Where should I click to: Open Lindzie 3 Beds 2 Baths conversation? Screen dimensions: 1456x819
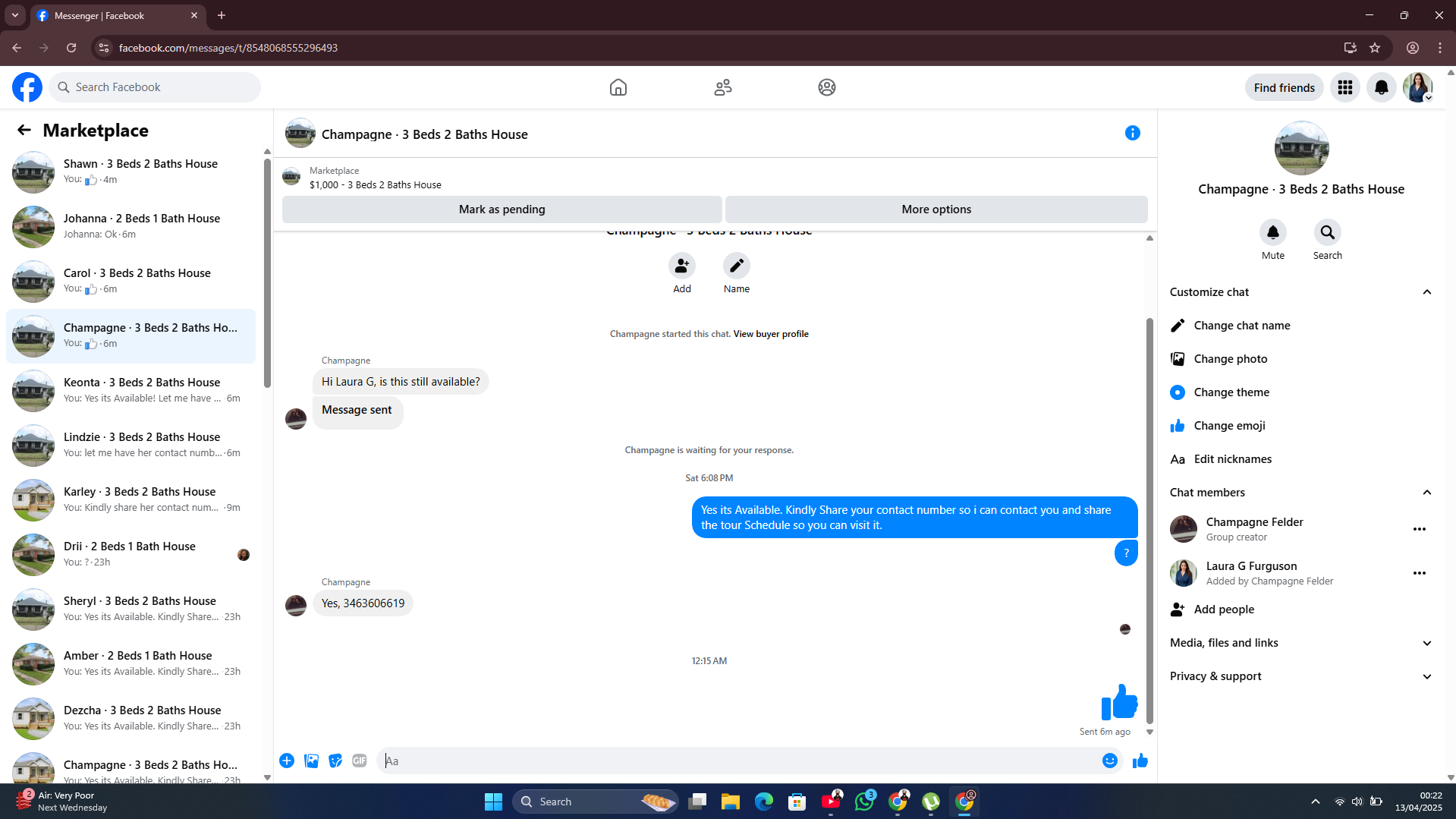pos(131,446)
